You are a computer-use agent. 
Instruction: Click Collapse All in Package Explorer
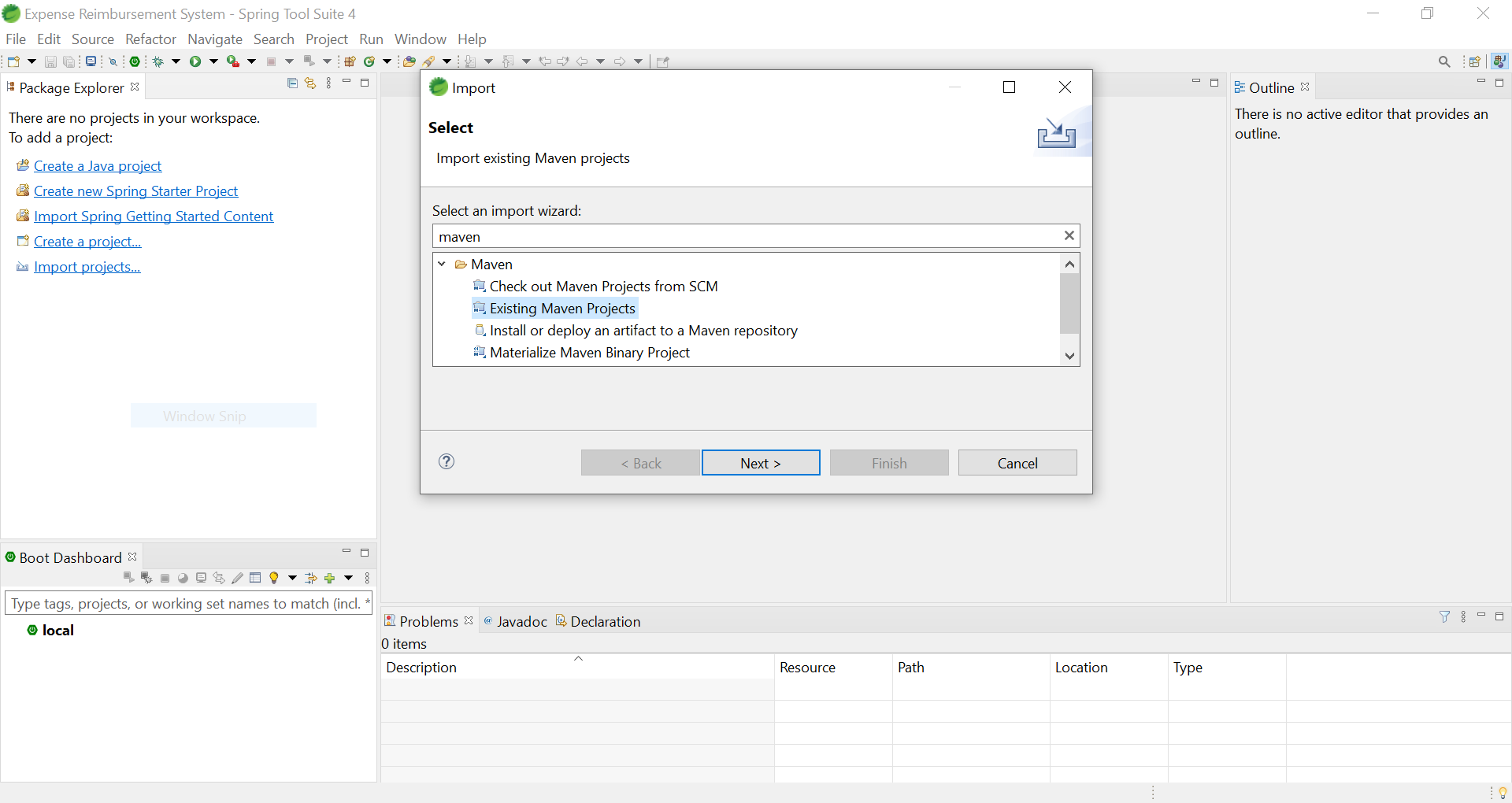293,83
